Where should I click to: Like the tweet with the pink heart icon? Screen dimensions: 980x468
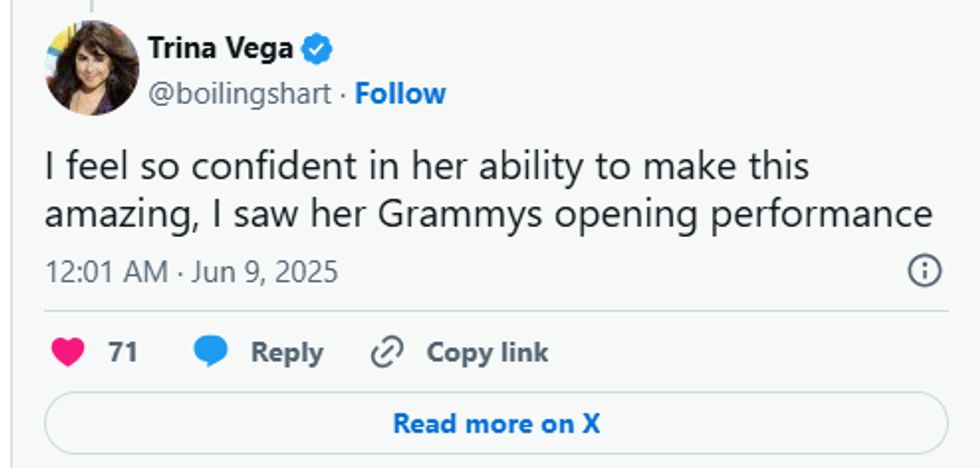pyautogui.click(x=68, y=352)
